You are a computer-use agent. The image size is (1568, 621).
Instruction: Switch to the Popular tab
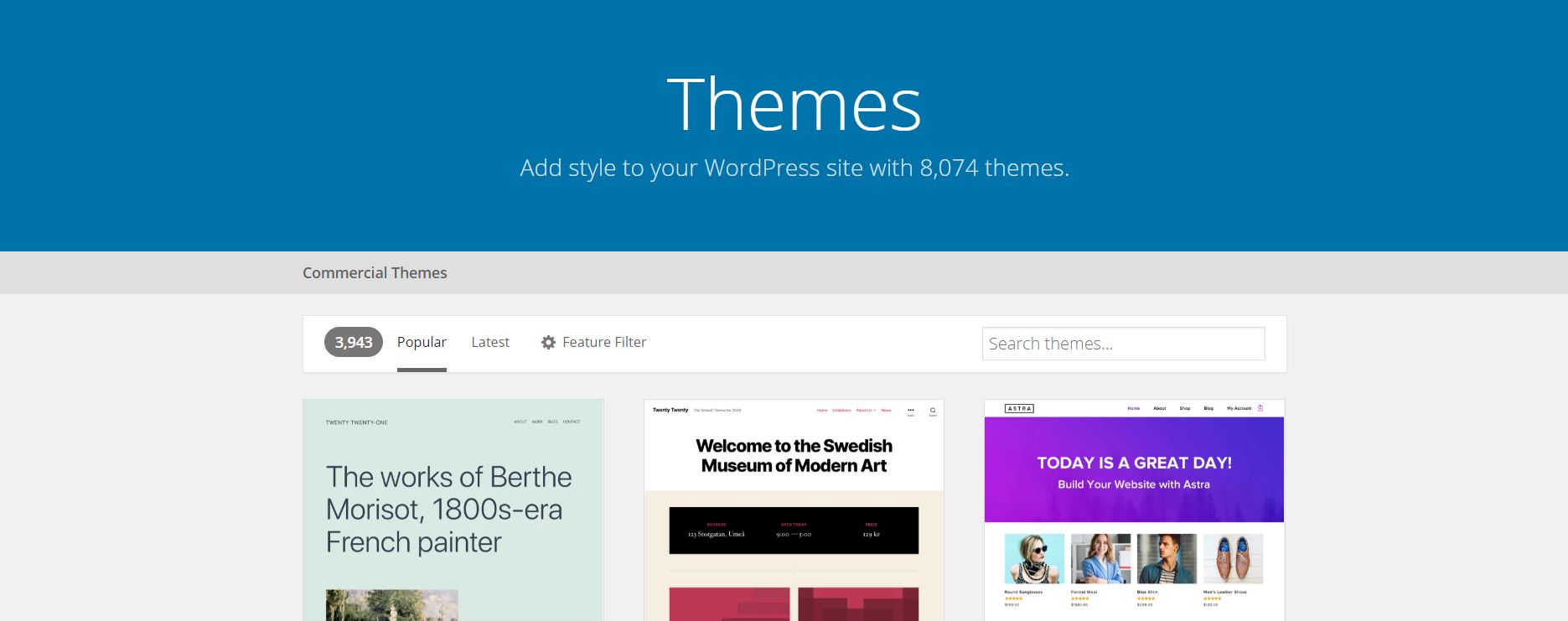click(x=422, y=342)
